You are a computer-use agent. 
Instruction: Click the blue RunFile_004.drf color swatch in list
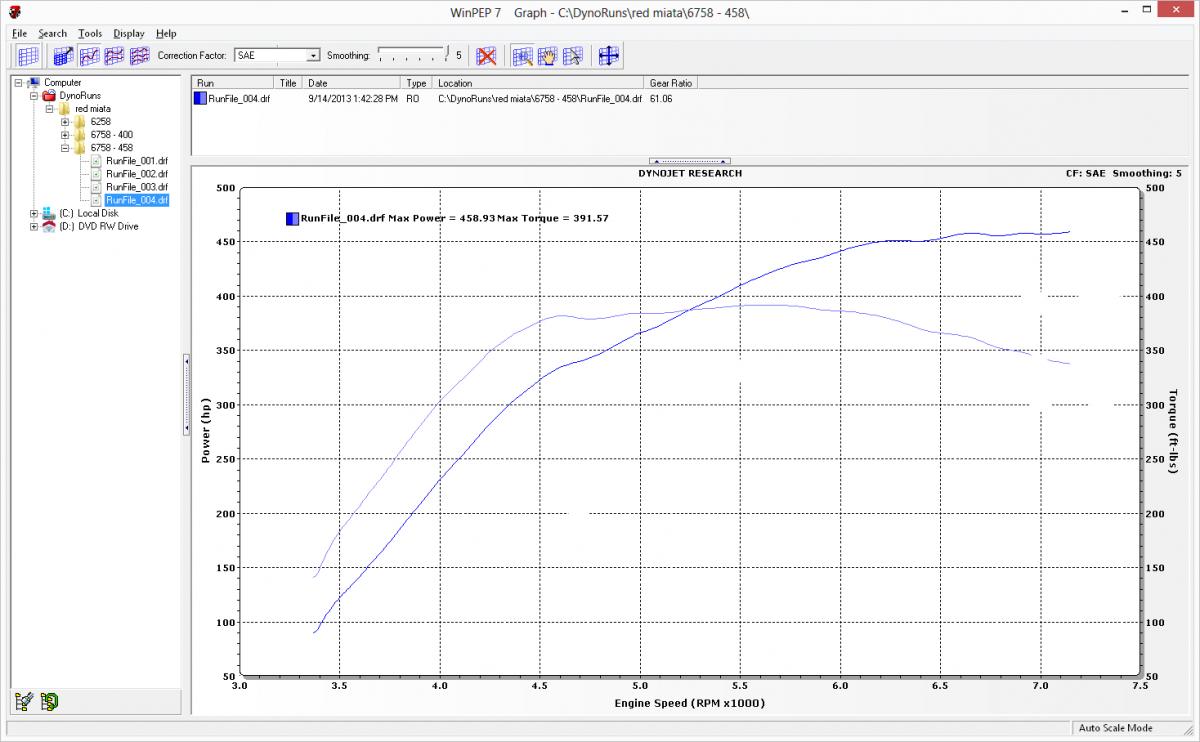coord(200,99)
